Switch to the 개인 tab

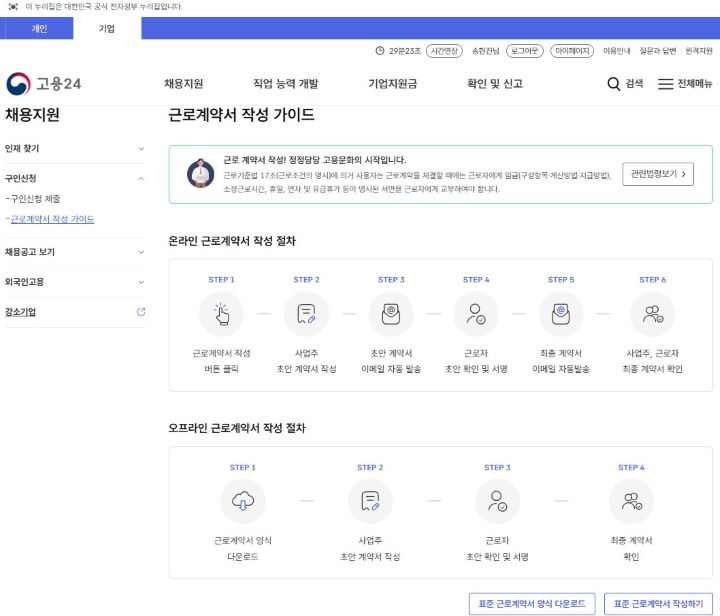point(37,28)
